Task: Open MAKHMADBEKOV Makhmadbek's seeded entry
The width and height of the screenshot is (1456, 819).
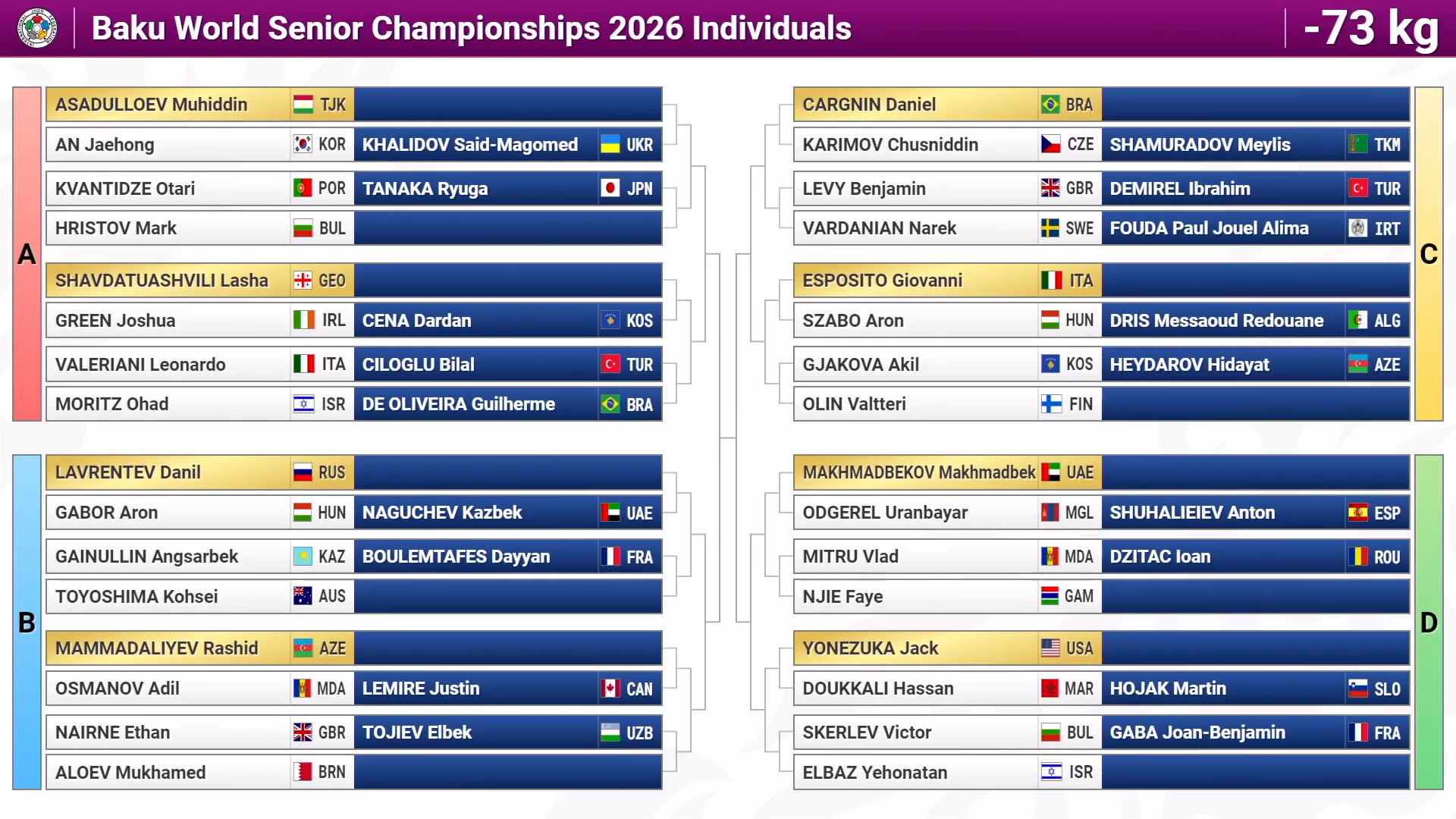Action: [947, 472]
